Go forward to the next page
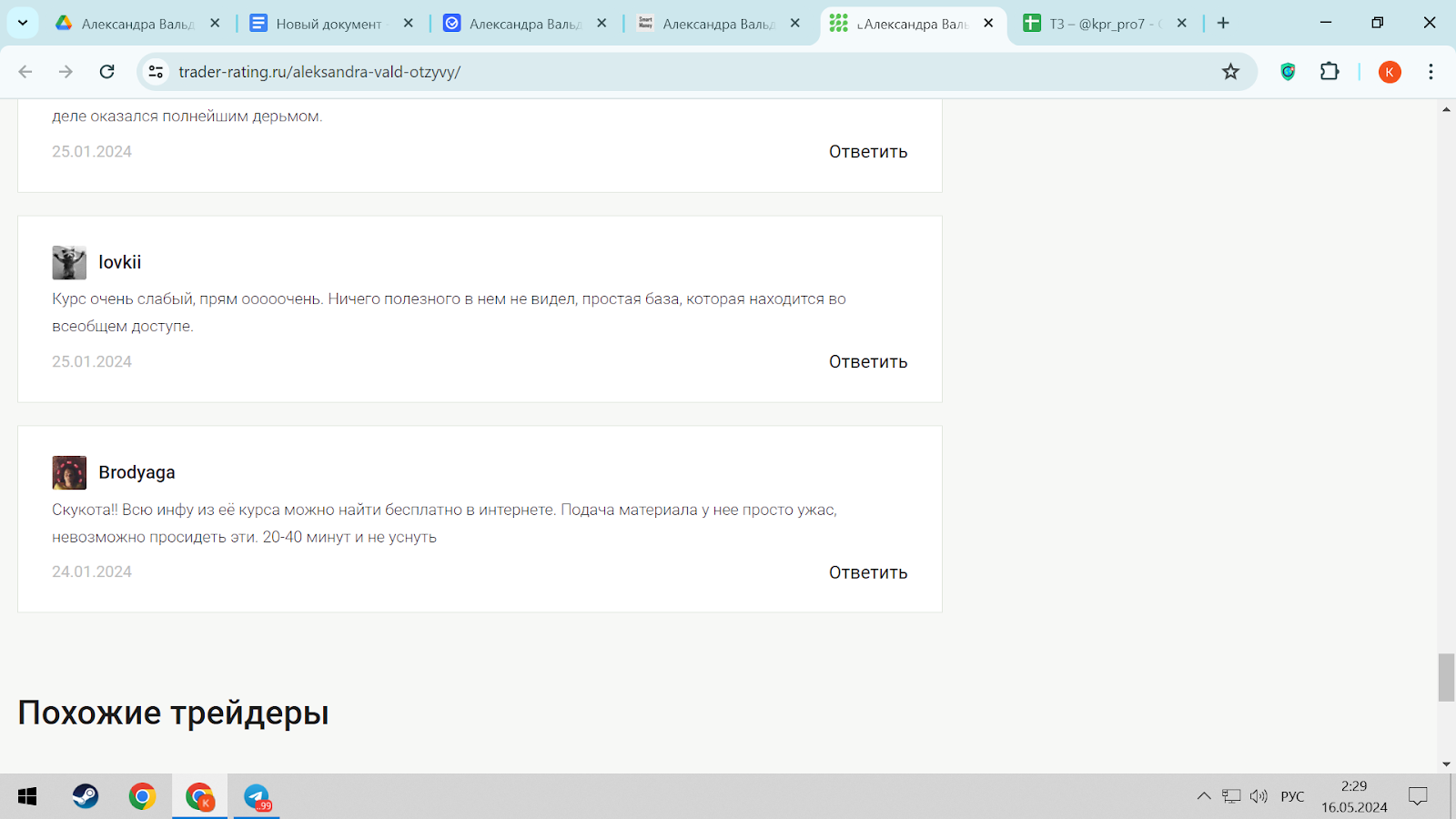Screen dimensions: 1456x819 (66, 72)
